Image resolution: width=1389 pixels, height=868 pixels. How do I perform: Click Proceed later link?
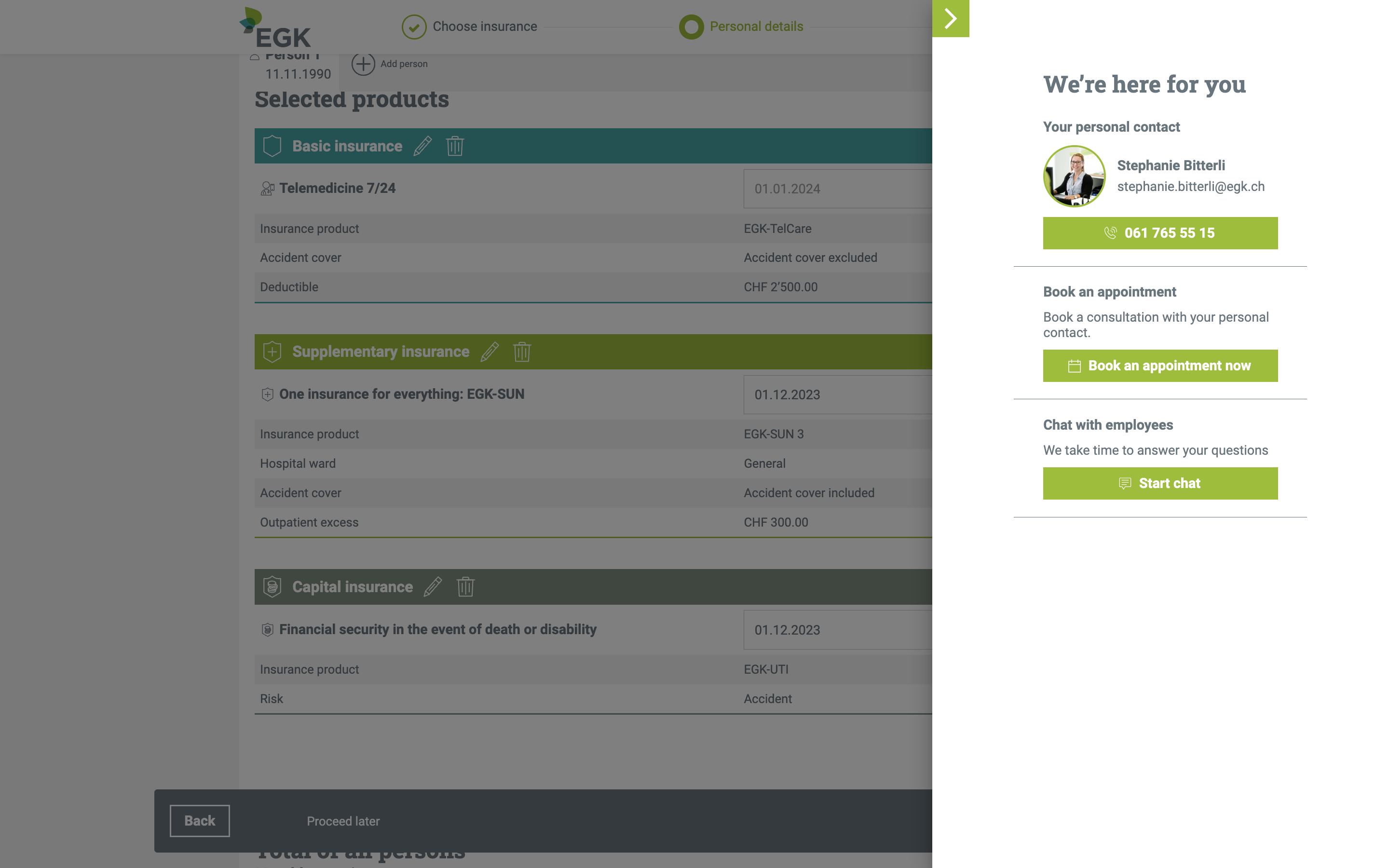[342, 822]
